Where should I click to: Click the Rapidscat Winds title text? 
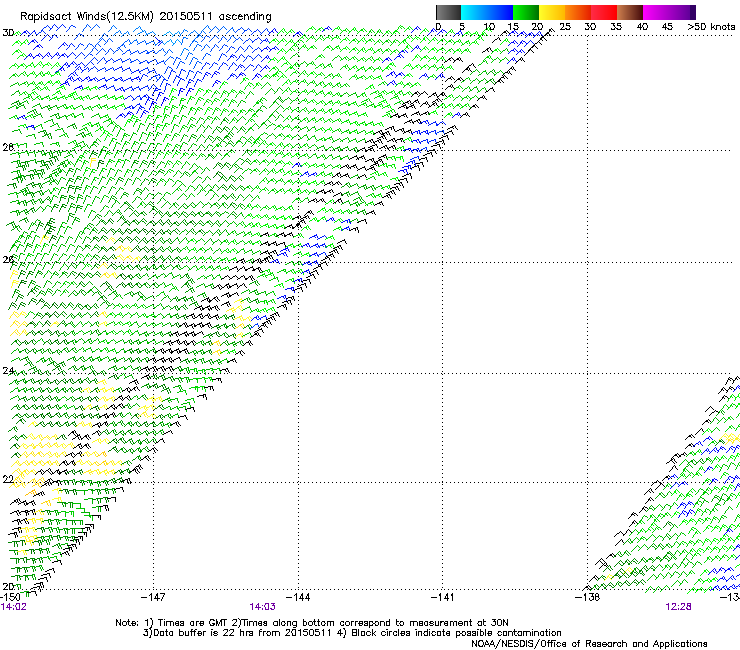[145, 17]
